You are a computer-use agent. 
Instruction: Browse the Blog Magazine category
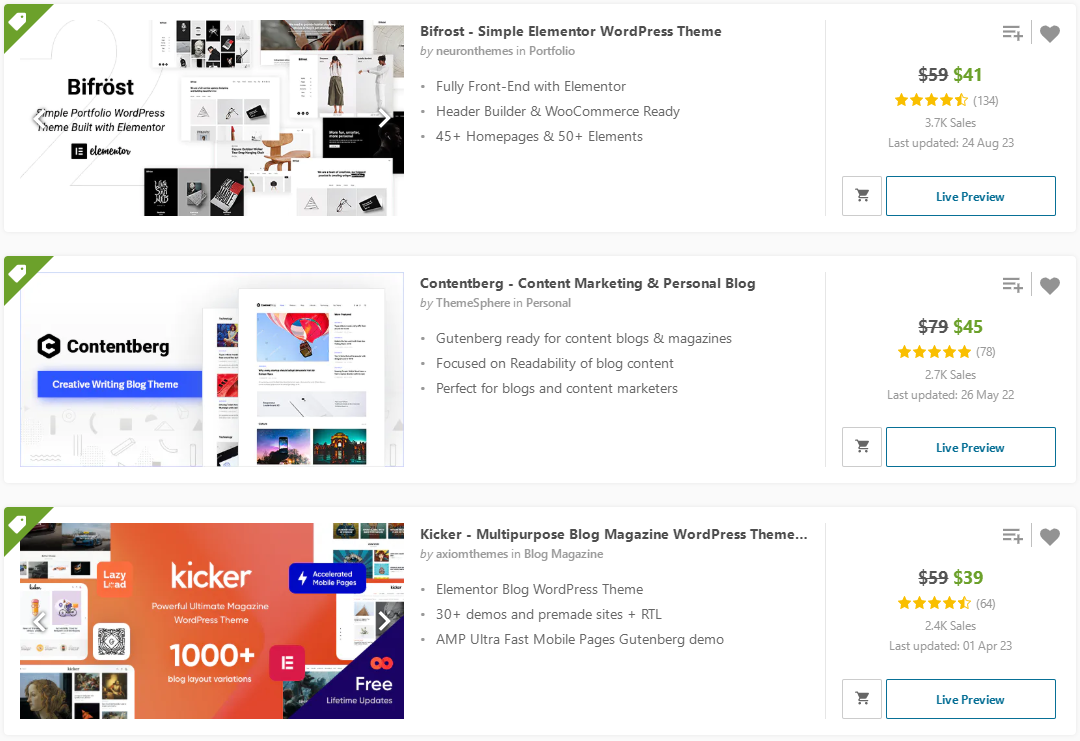(563, 554)
